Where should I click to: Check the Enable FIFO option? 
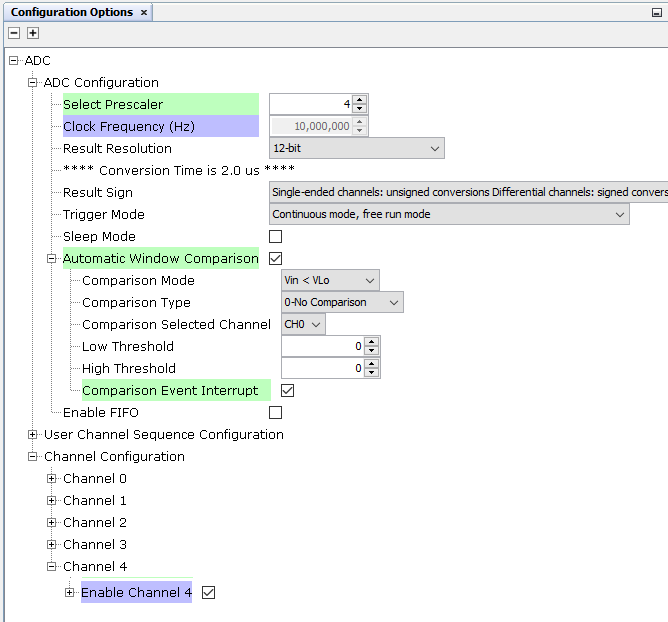tap(276, 413)
